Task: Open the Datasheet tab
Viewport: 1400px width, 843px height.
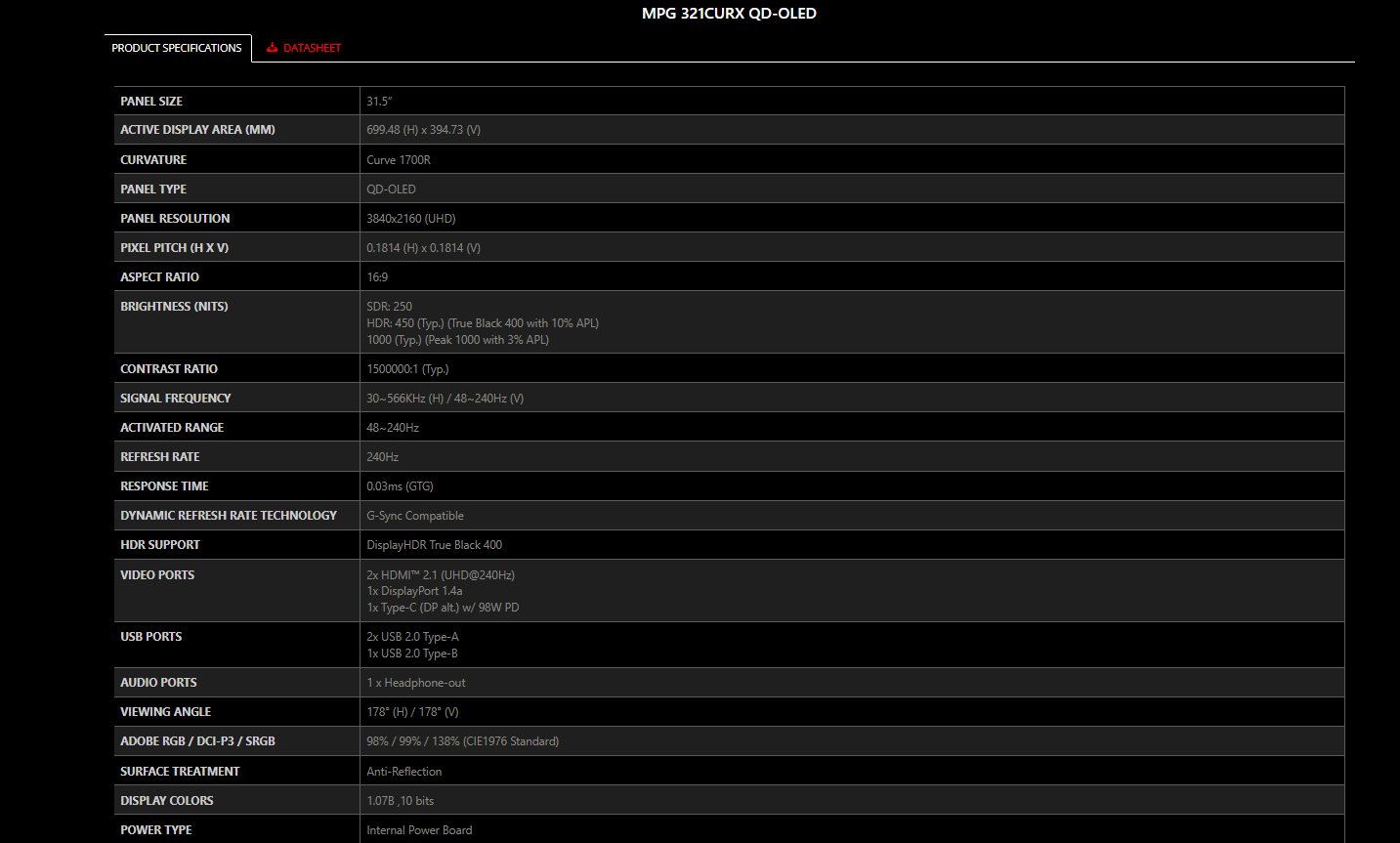Action: click(312, 48)
